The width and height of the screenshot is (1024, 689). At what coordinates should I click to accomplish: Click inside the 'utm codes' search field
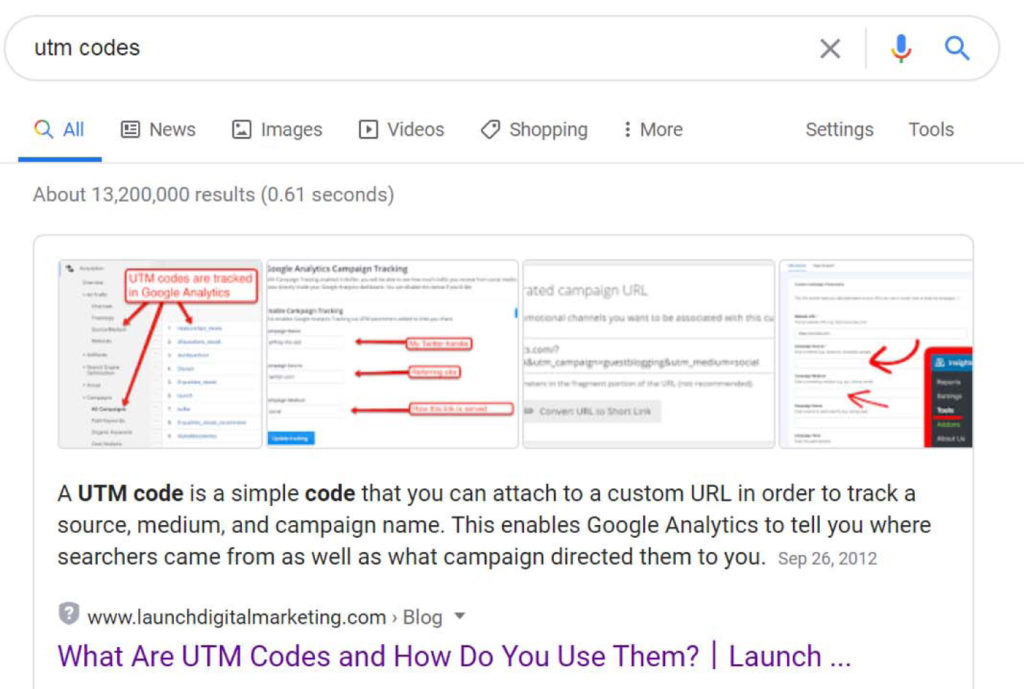click(x=400, y=48)
